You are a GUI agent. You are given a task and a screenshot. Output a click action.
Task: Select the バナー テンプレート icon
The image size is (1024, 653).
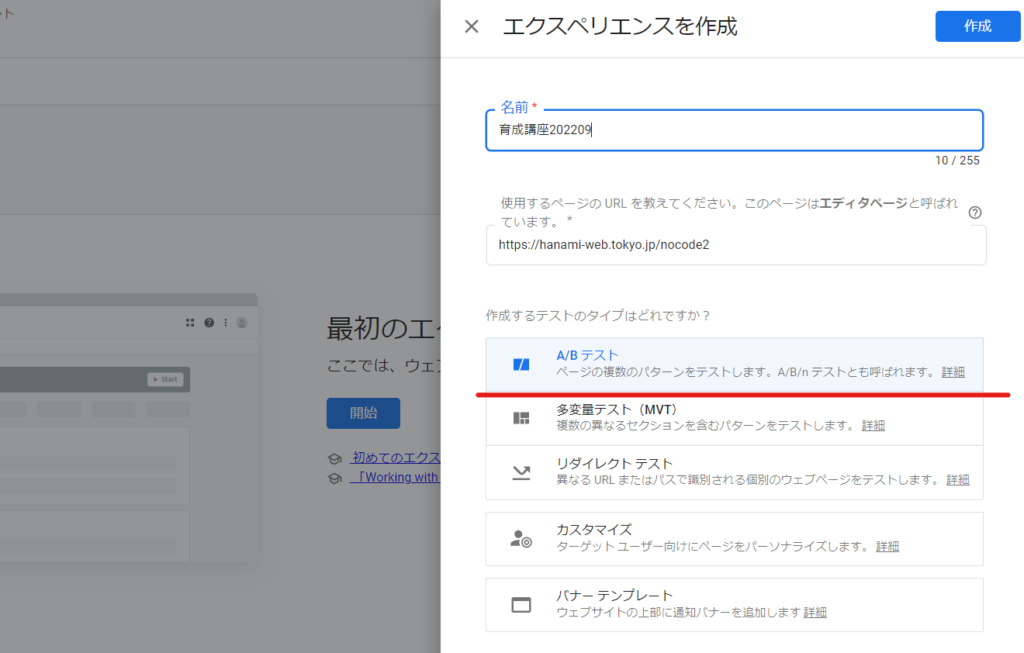521,604
